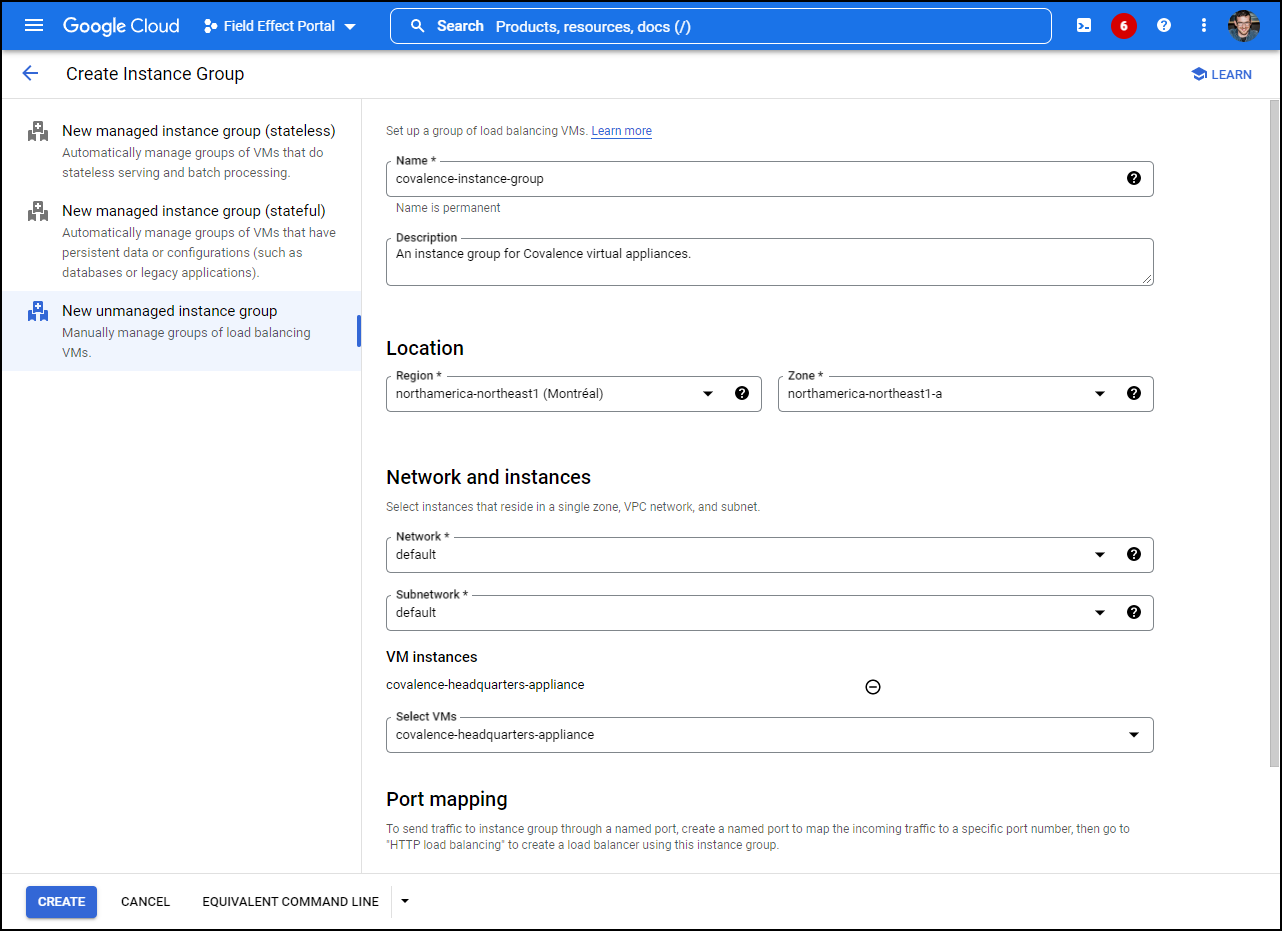Select New unmanaged instance group
The image size is (1282, 931).
click(182, 331)
